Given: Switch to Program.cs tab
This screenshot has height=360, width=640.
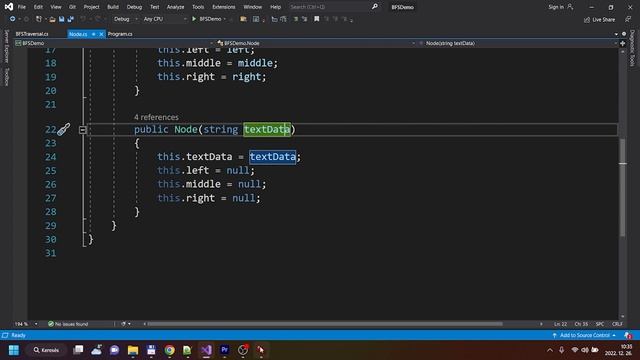Looking at the screenshot, I should [120, 34].
